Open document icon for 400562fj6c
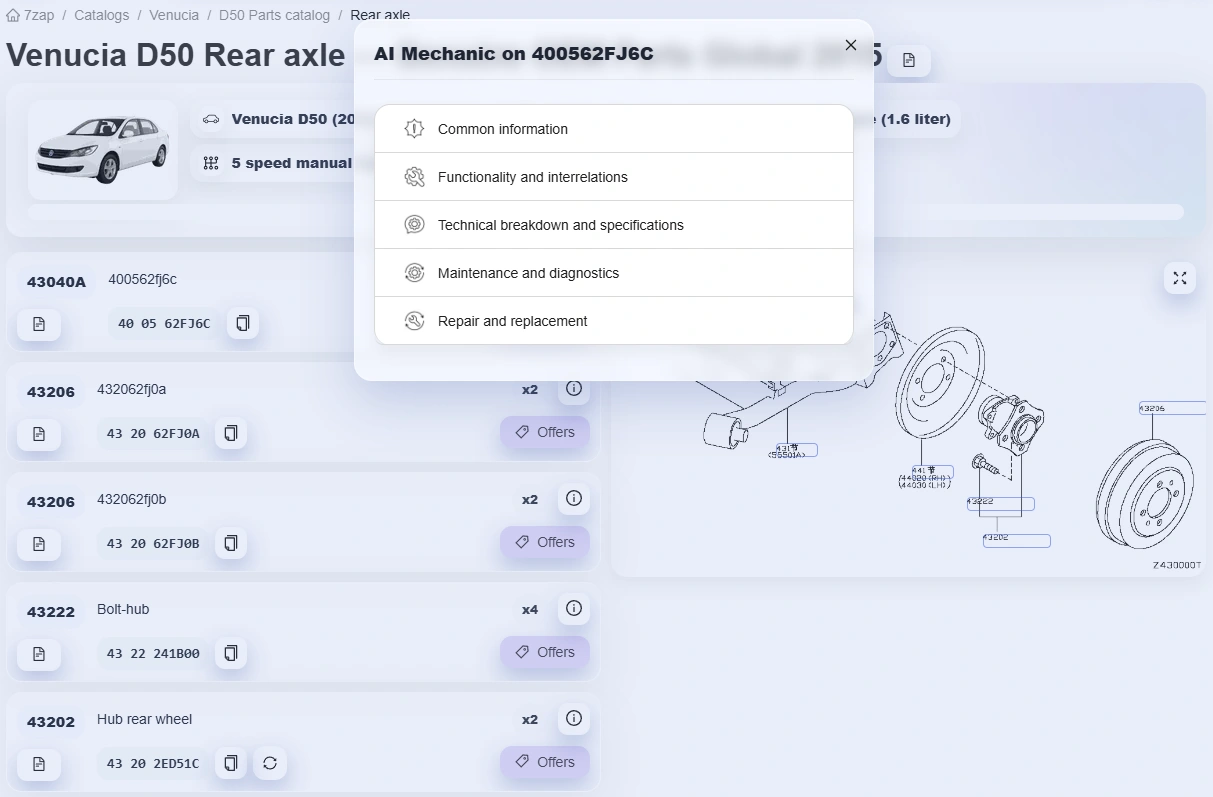The height and width of the screenshot is (797, 1213). point(39,324)
